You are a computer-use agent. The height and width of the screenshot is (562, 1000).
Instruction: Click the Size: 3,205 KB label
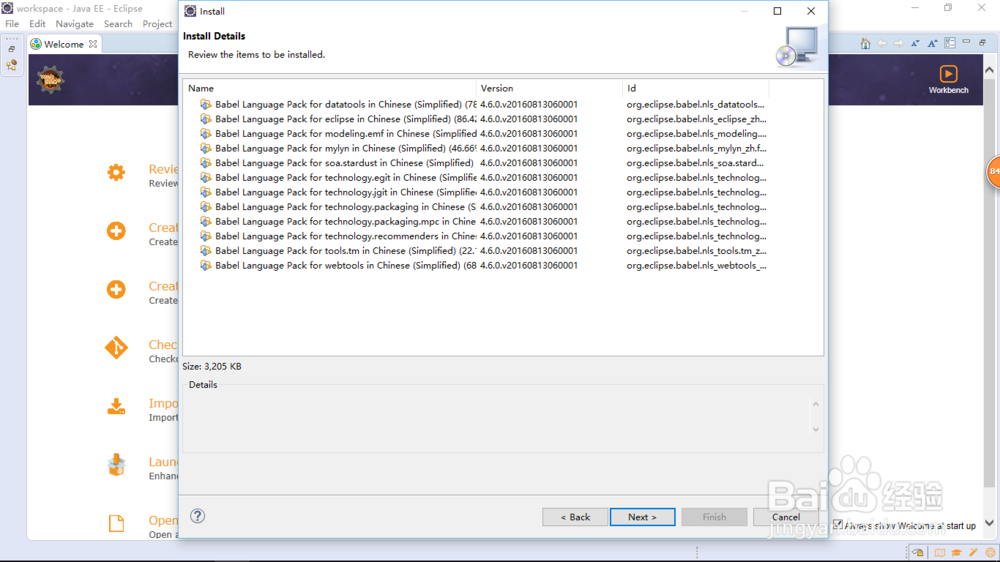[x=212, y=366]
